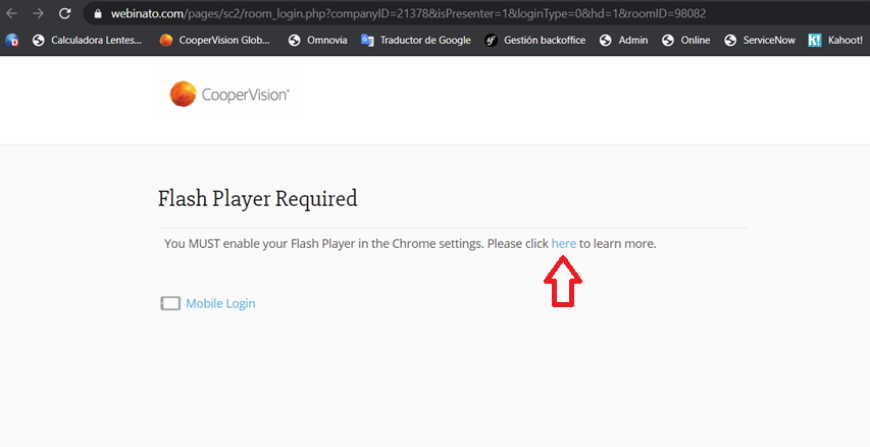
Task: Click the 'You MUST enable your Flash Player' text
Action: point(410,243)
